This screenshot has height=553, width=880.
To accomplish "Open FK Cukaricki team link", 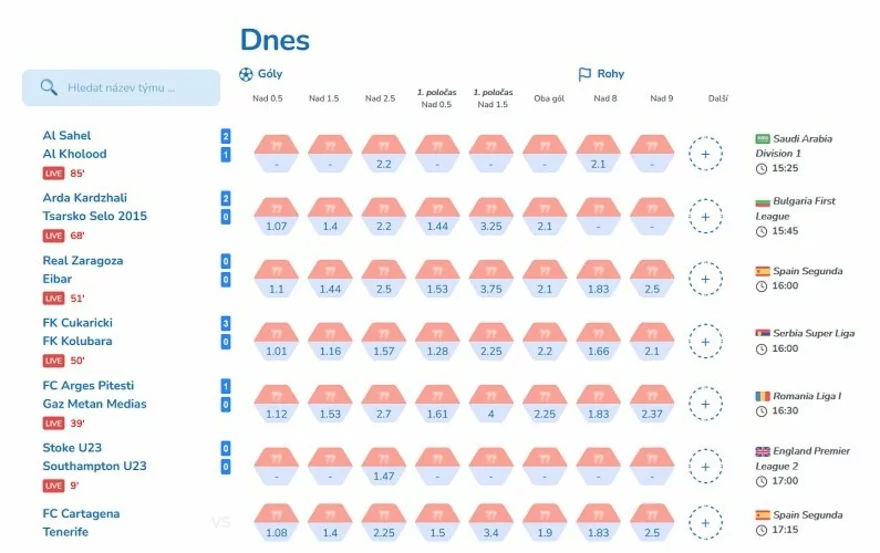I will (x=76, y=322).
